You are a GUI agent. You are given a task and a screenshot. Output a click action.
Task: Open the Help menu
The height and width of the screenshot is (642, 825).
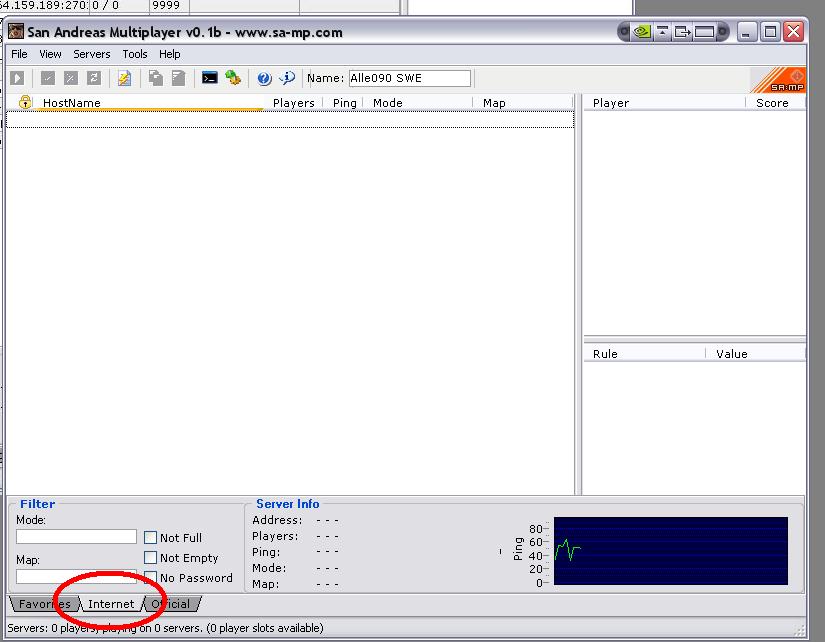pos(169,54)
